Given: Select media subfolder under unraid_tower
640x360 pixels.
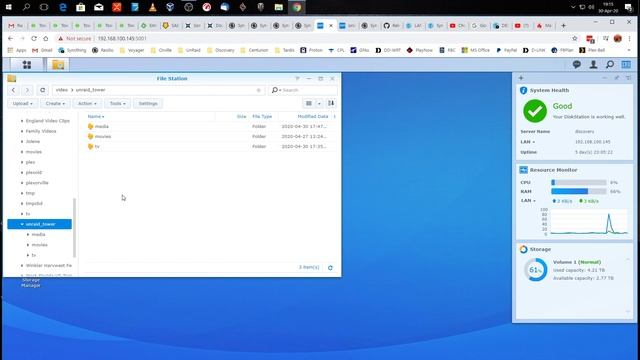Looking at the screenshot, I should point(38,234).
